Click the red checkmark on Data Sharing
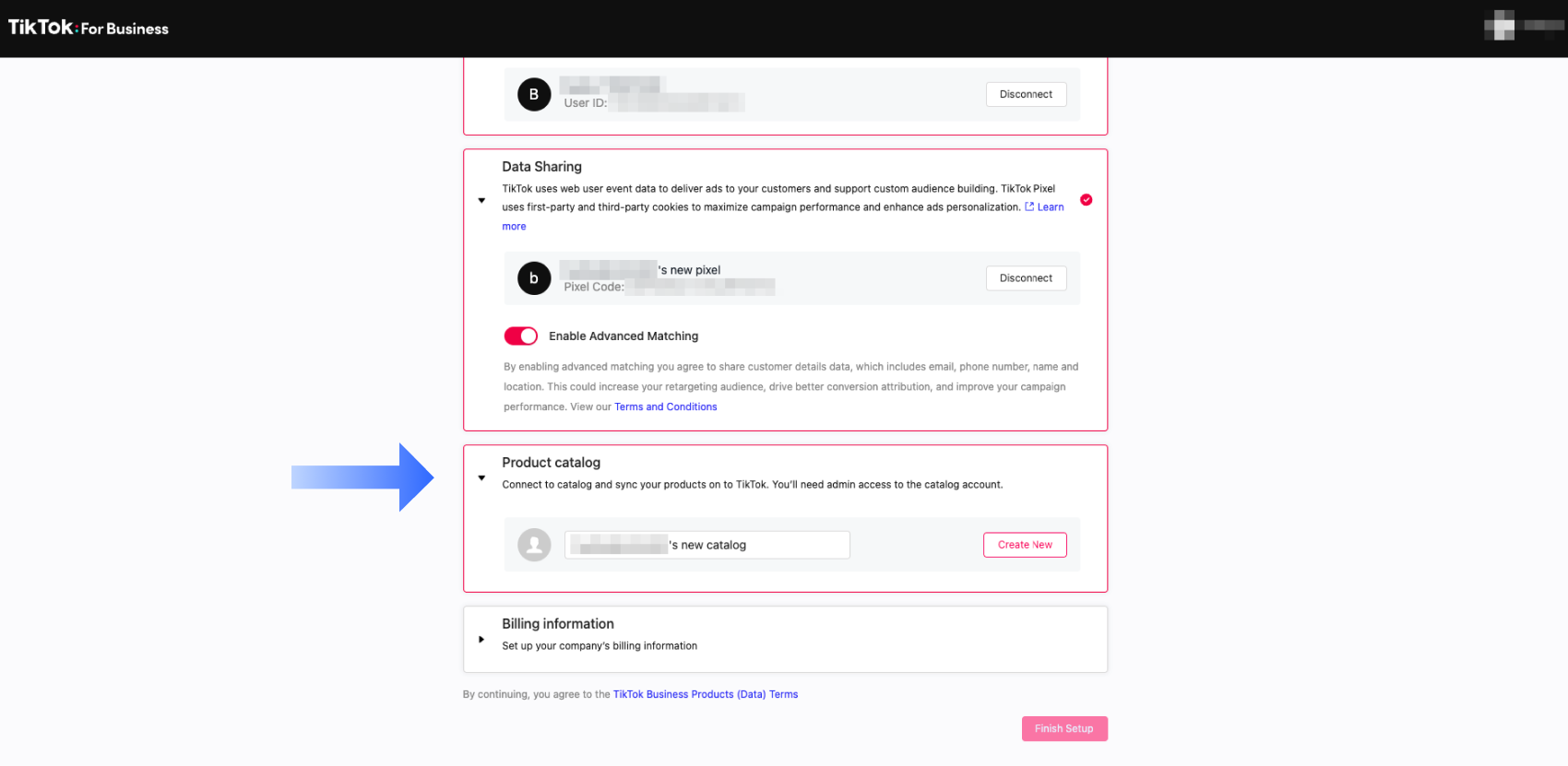This screenshot has width=1568, height=766. click(x=1087, y=200)
